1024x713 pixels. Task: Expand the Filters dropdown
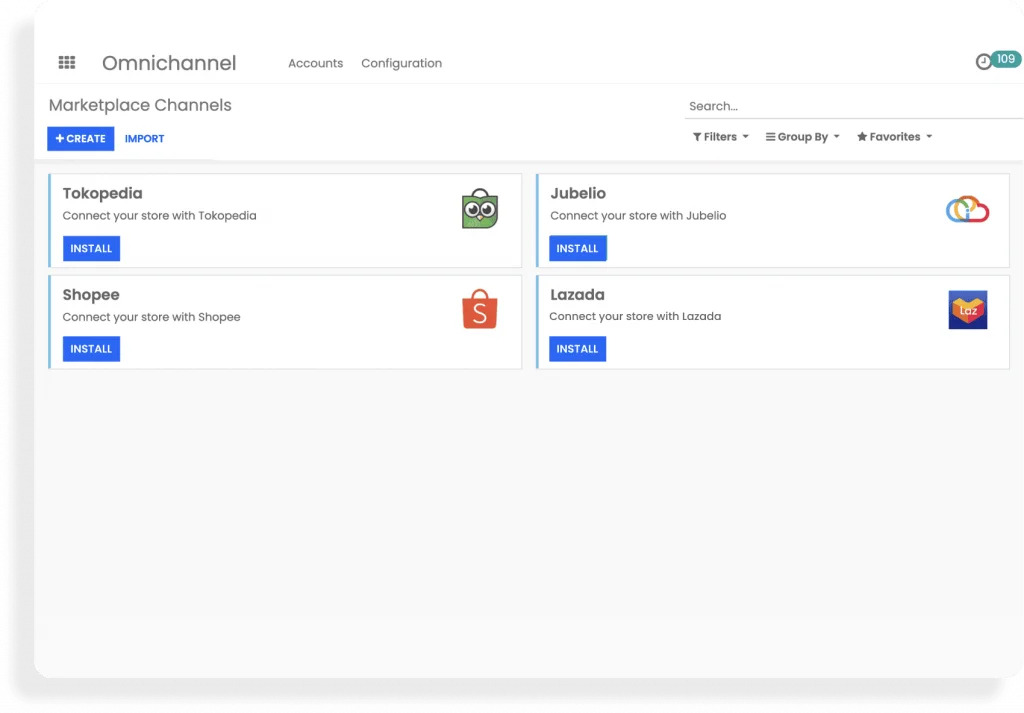coord(720,136)
